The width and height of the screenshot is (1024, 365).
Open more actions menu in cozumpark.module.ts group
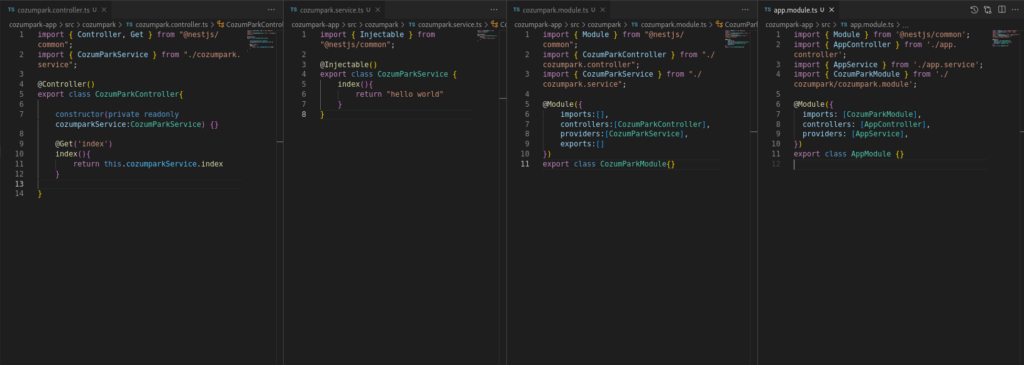(745, 10)
